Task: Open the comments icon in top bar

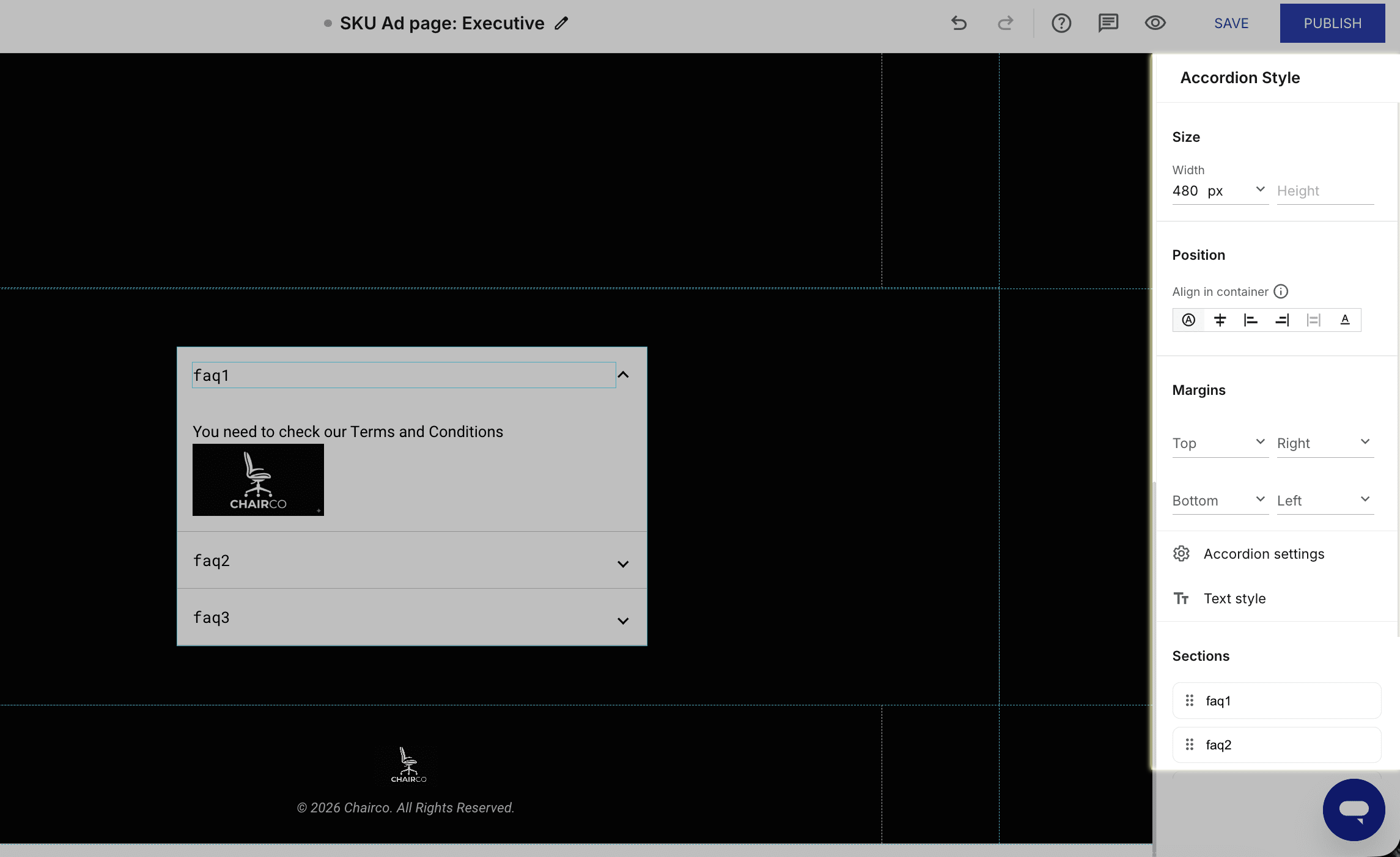Action: pyautogui.click(x=1108, y=23)
